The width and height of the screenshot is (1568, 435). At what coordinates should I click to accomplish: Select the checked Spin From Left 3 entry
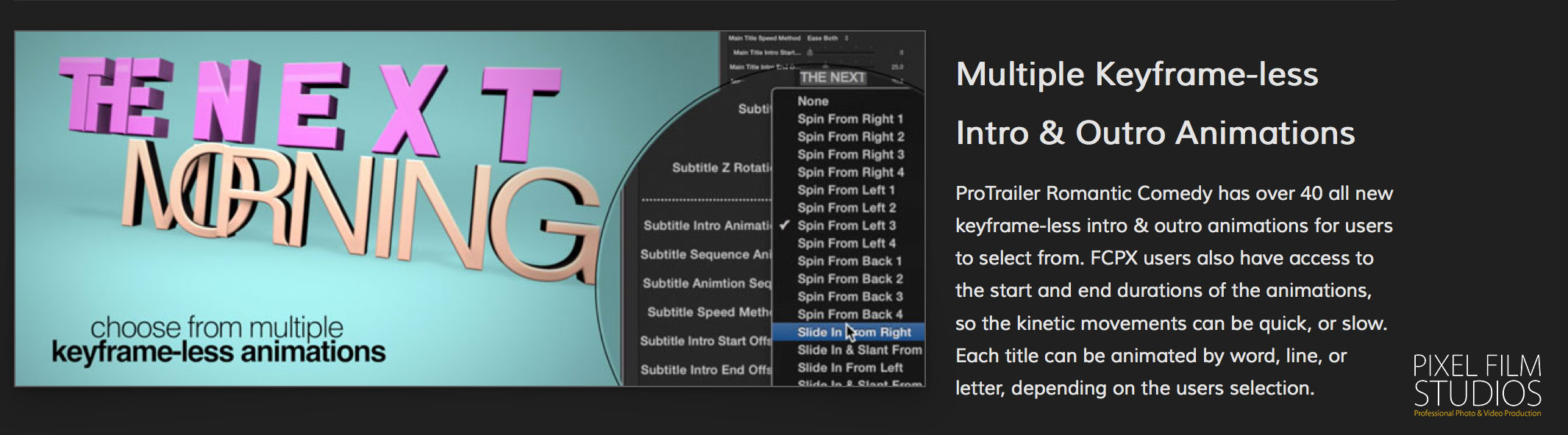pos(847,226)
